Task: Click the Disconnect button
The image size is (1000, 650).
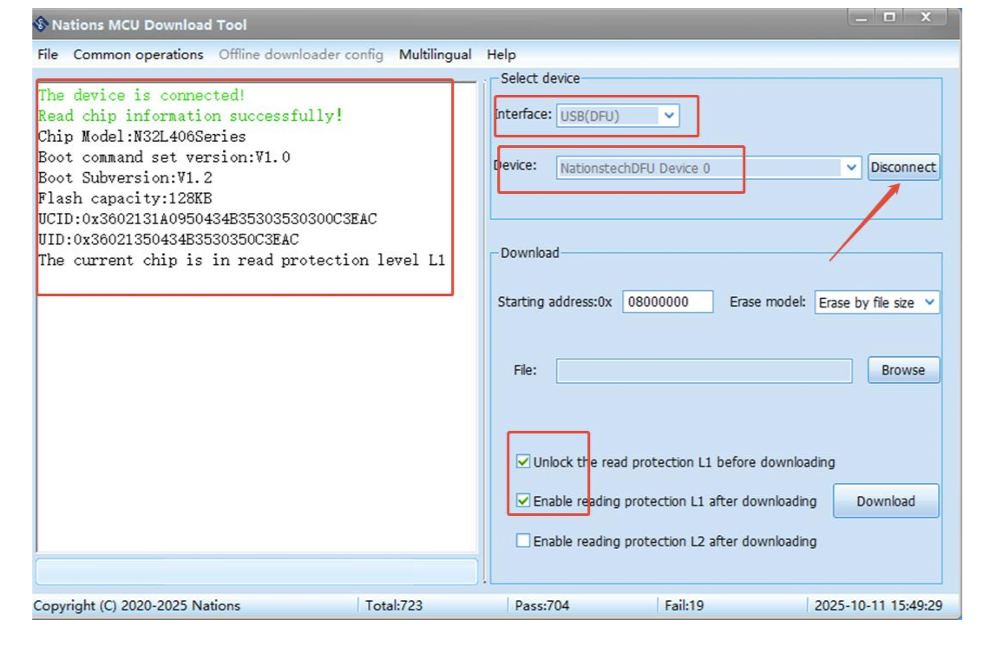Action: pos(903,168)
